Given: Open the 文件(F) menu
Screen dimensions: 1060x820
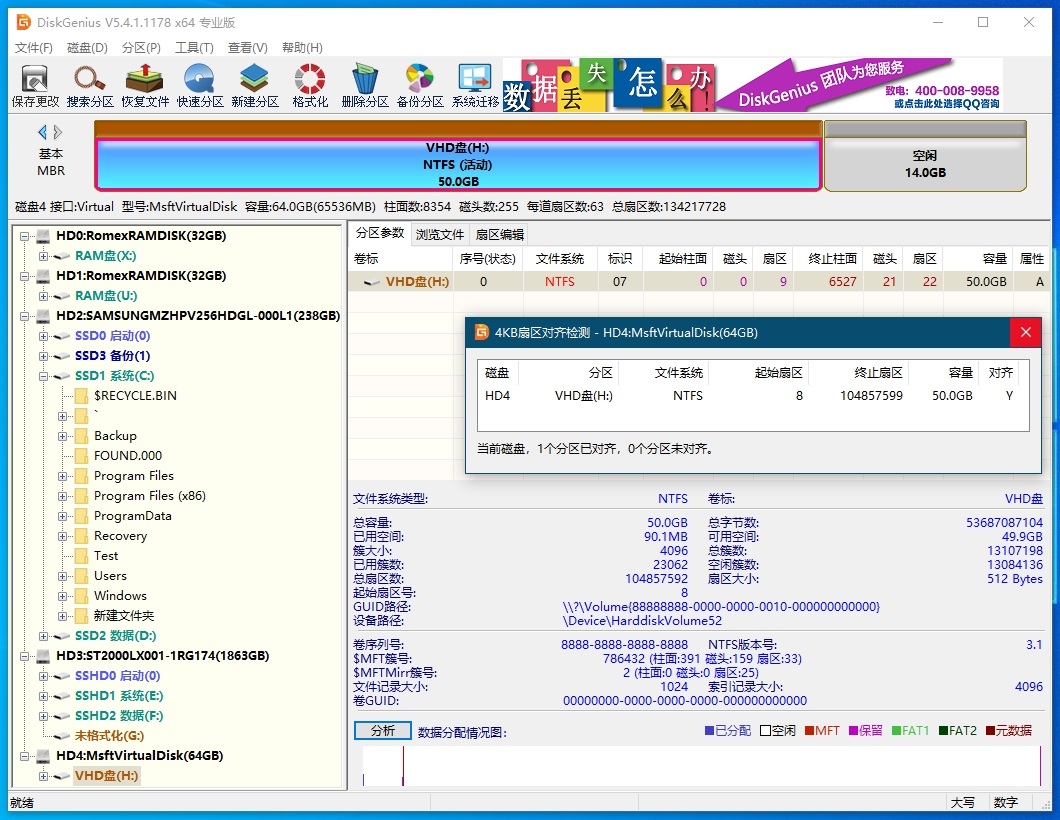Looking at the screenshot, I should 34,47.
